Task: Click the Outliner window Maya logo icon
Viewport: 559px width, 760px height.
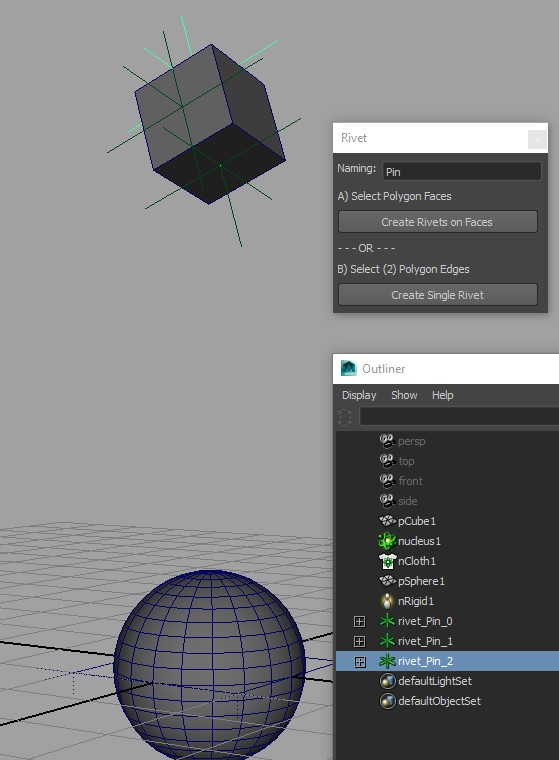Action: (349, 369)
